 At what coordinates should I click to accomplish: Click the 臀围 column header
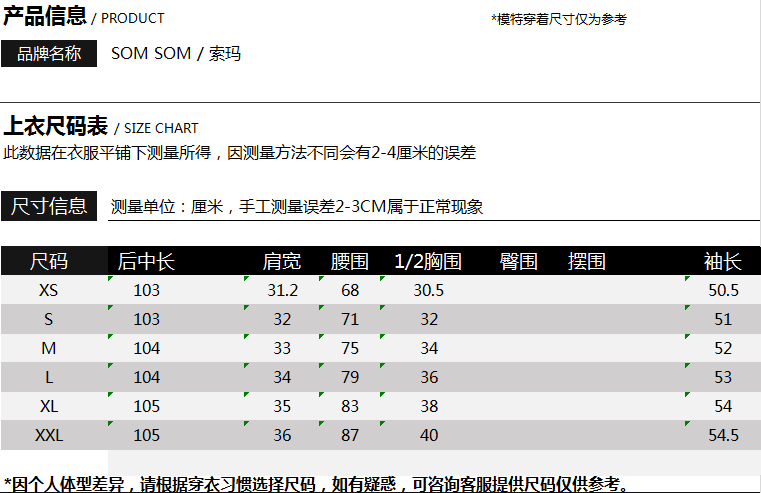coord(519,262)
